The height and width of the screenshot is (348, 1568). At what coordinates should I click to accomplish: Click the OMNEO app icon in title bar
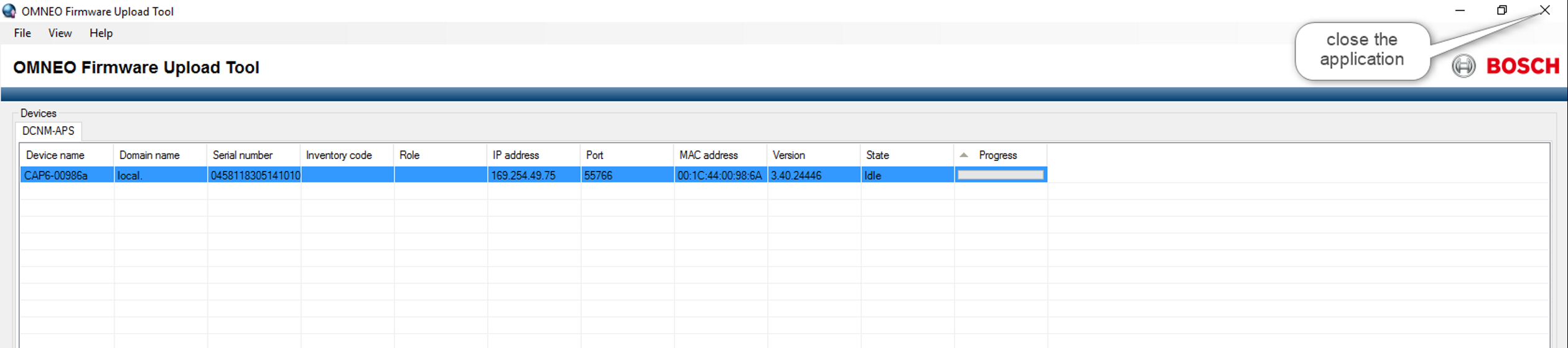pyautogui.click(x=9, y=11)
